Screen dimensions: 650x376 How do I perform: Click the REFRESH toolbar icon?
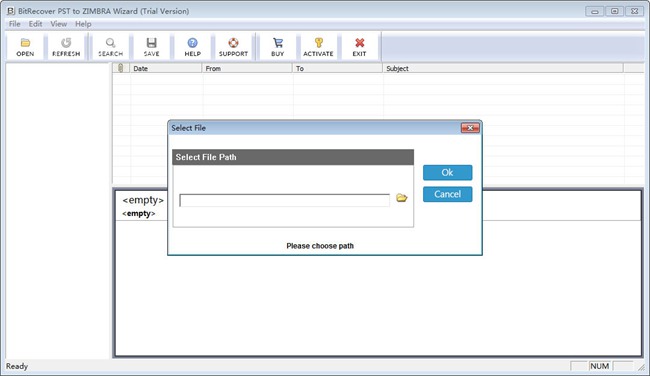tap(66, 47)
